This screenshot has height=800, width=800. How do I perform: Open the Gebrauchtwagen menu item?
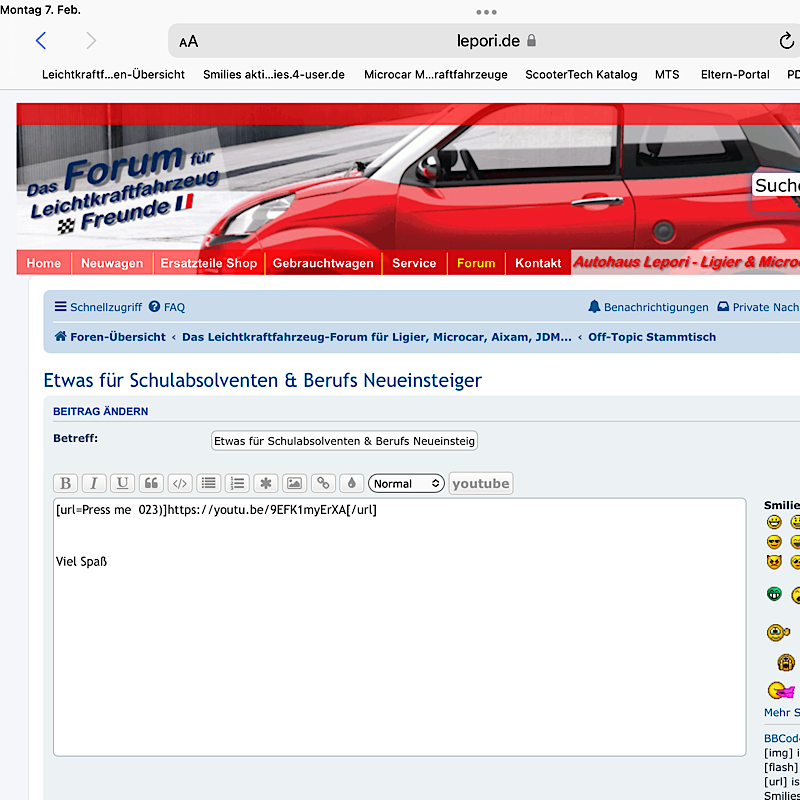click(323, 263)
